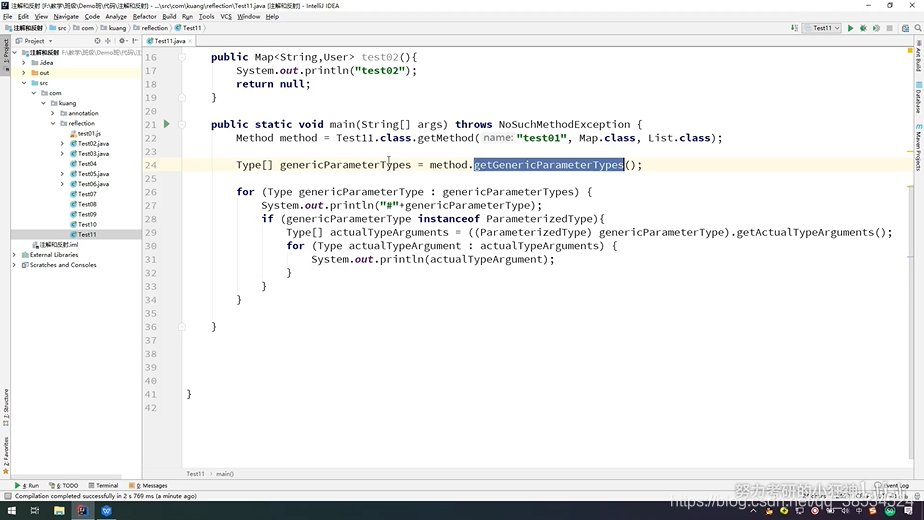The image size is (924, 520).
Task: Click the Search Everywhere magnifier icon
Action: (918, 28)
